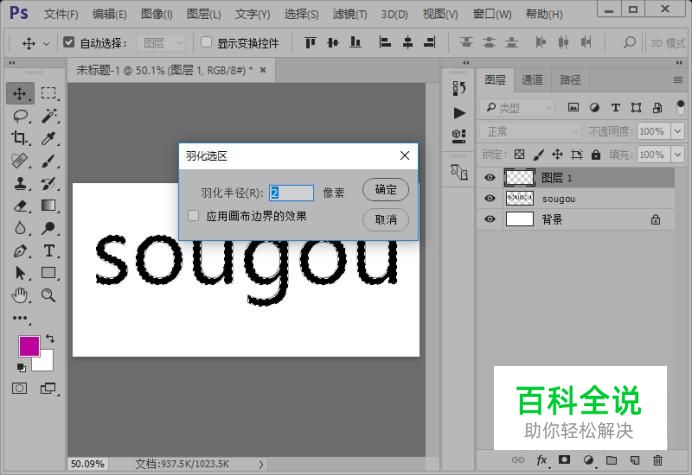Viewport: 692px width, 475px height.
Task: Select the Eraser tool
Action: (20, 206)
